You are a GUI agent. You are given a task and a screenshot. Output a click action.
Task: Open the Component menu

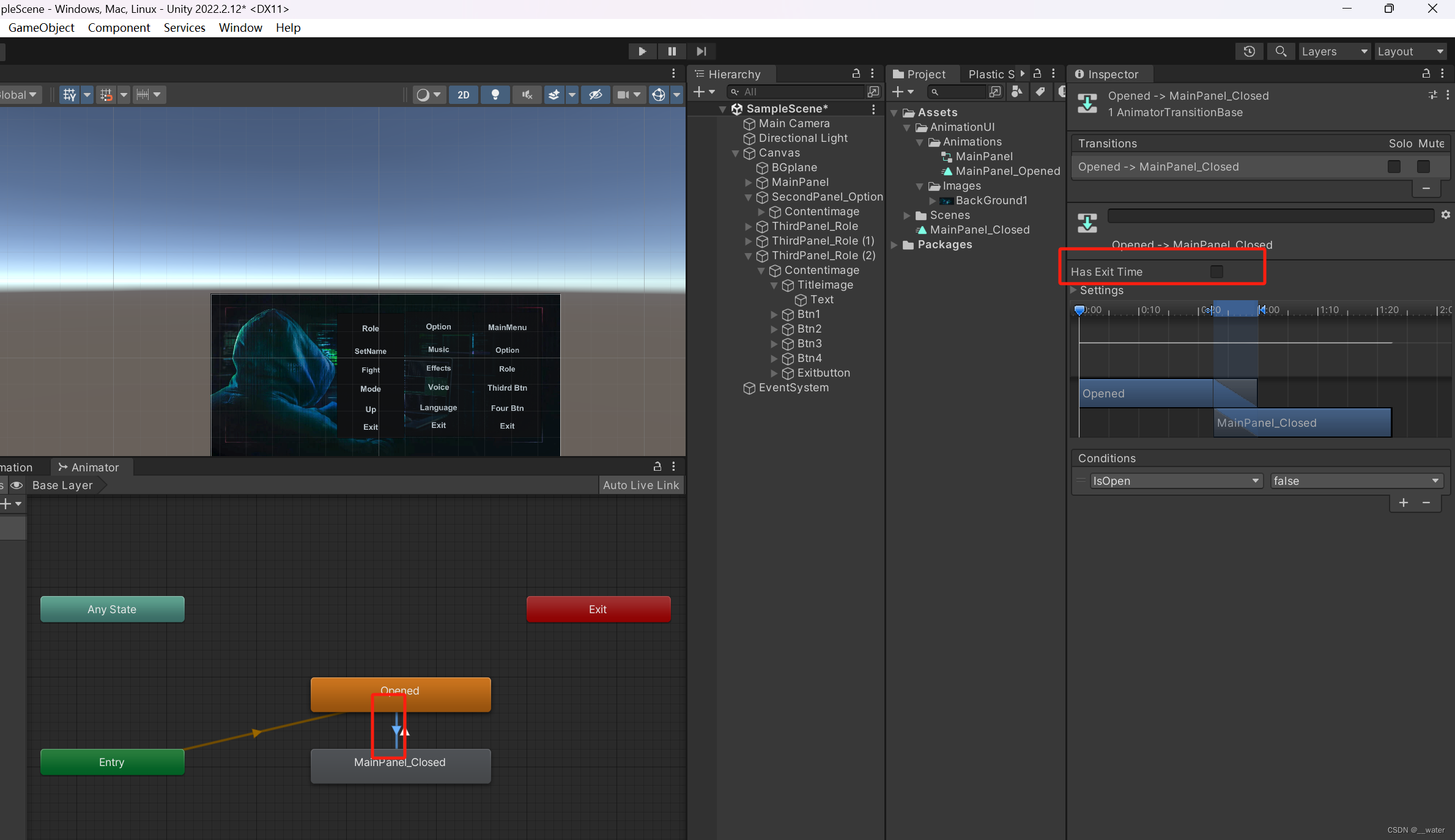point(119,28)
